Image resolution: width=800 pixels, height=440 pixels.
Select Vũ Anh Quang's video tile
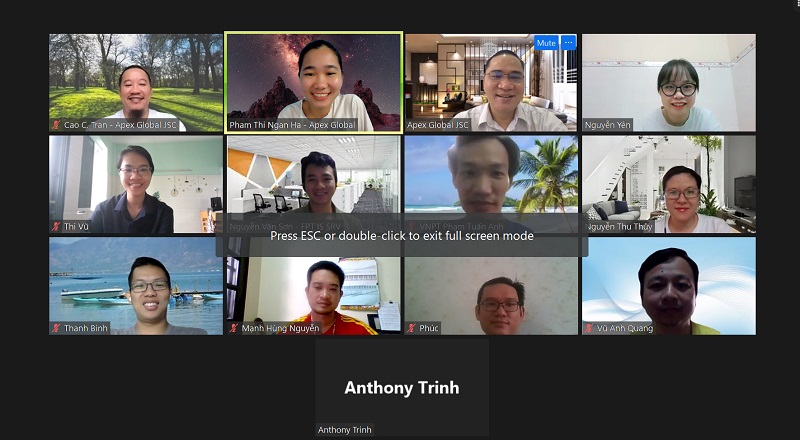[x=669, y=286]
